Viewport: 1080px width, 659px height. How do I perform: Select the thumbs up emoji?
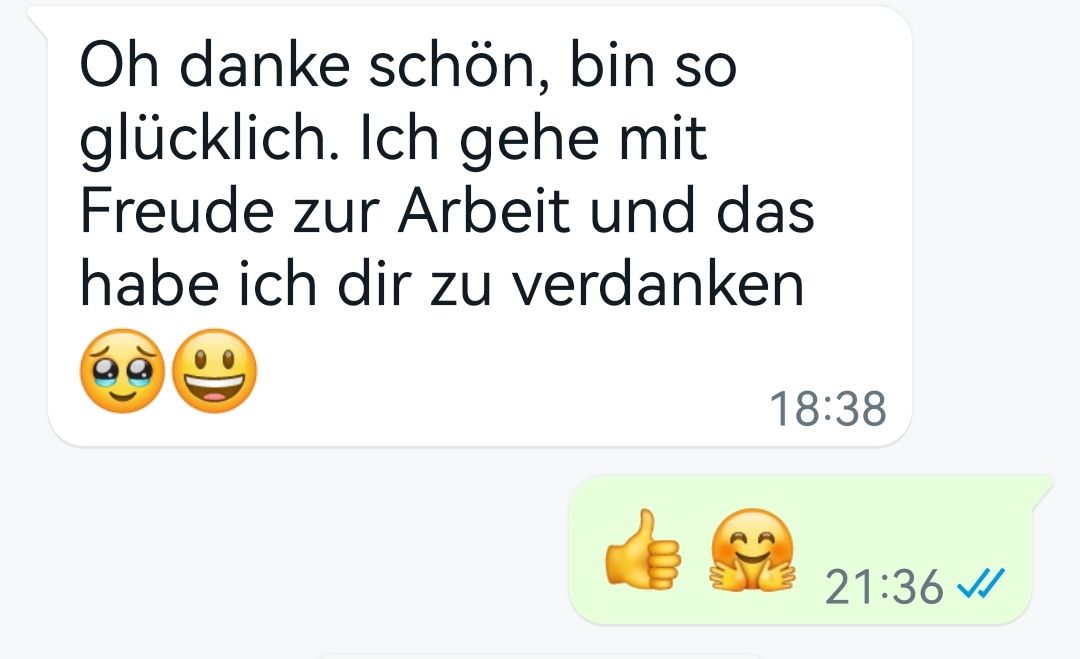pos(643,550)
